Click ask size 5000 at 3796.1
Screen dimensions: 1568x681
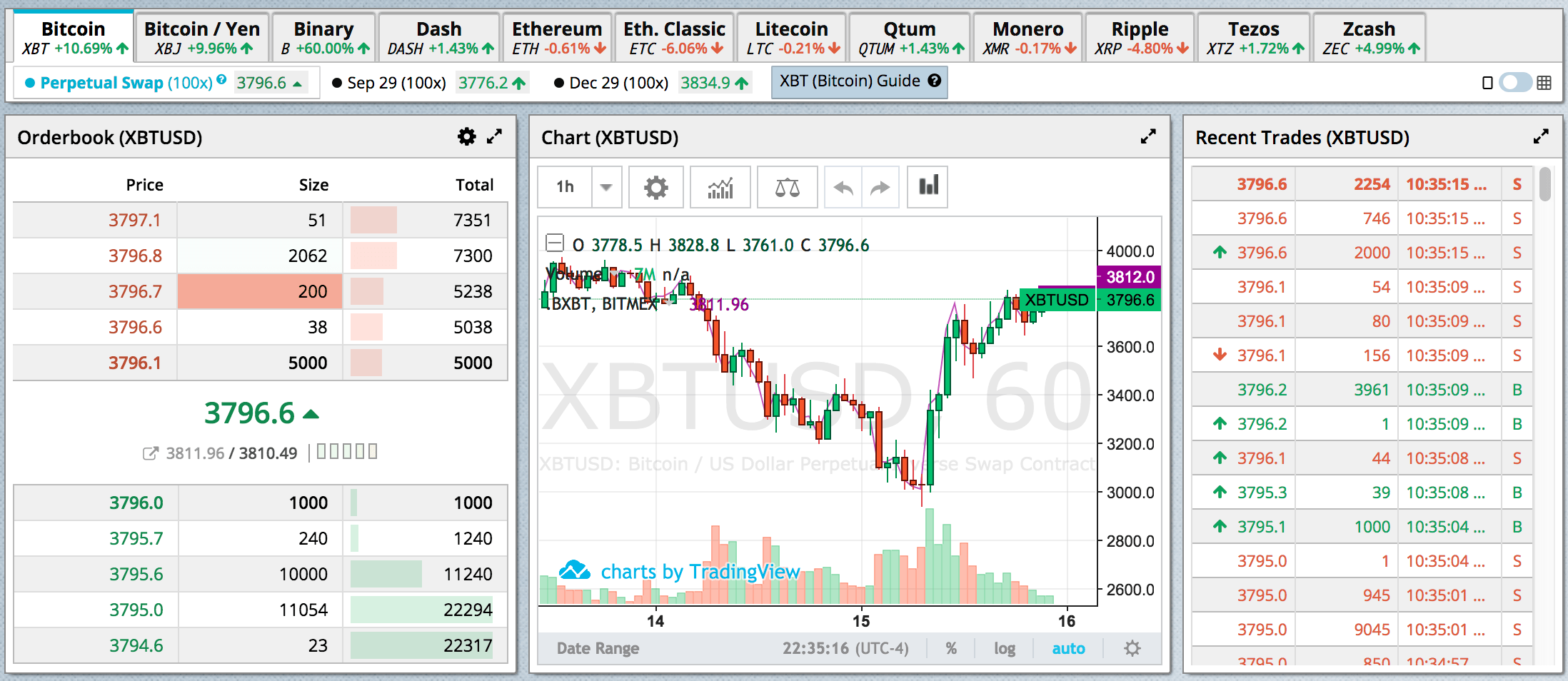click(x=308, y=363)
